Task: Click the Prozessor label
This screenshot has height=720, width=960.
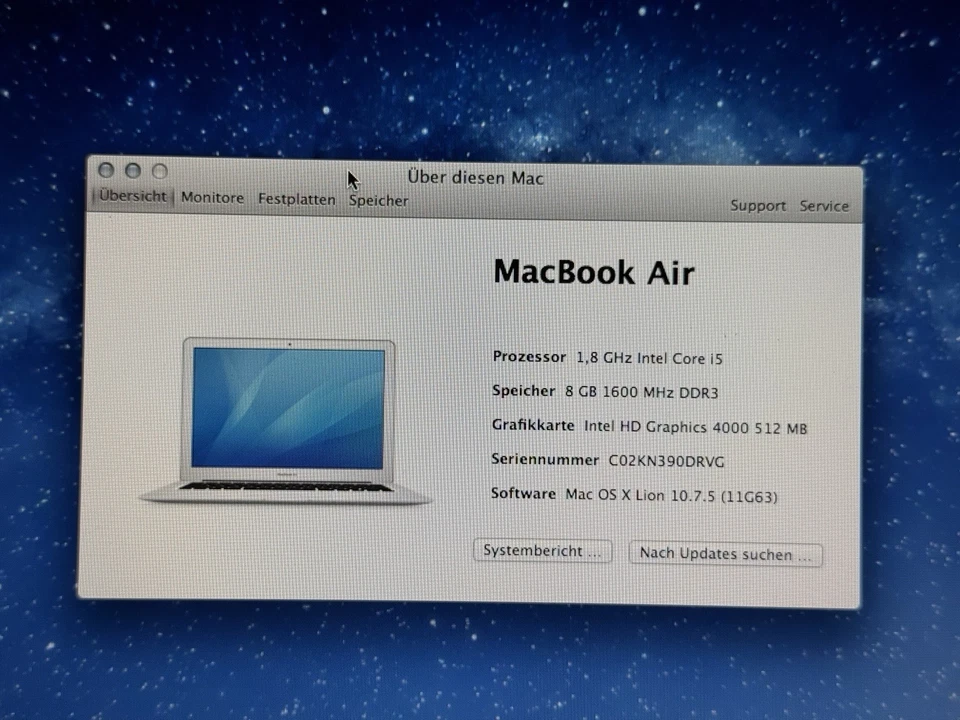Action: click(x=530, y=356)
